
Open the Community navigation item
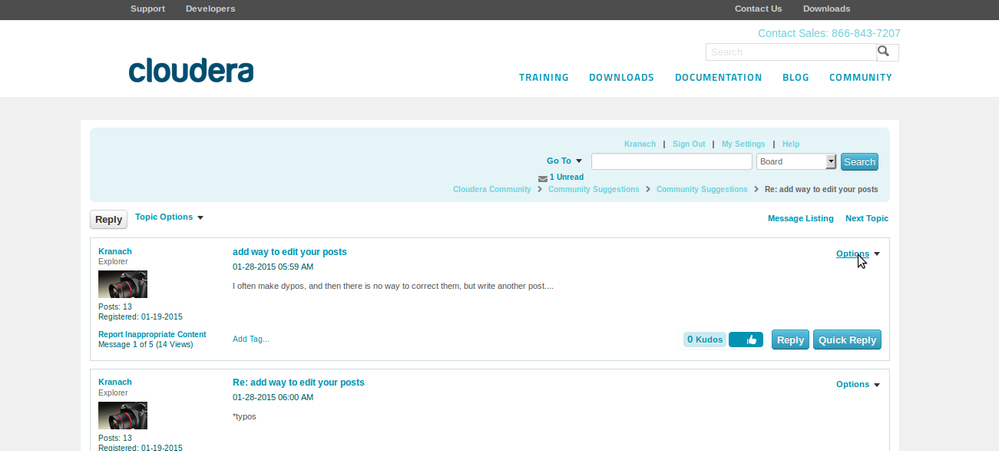point(860,77)
